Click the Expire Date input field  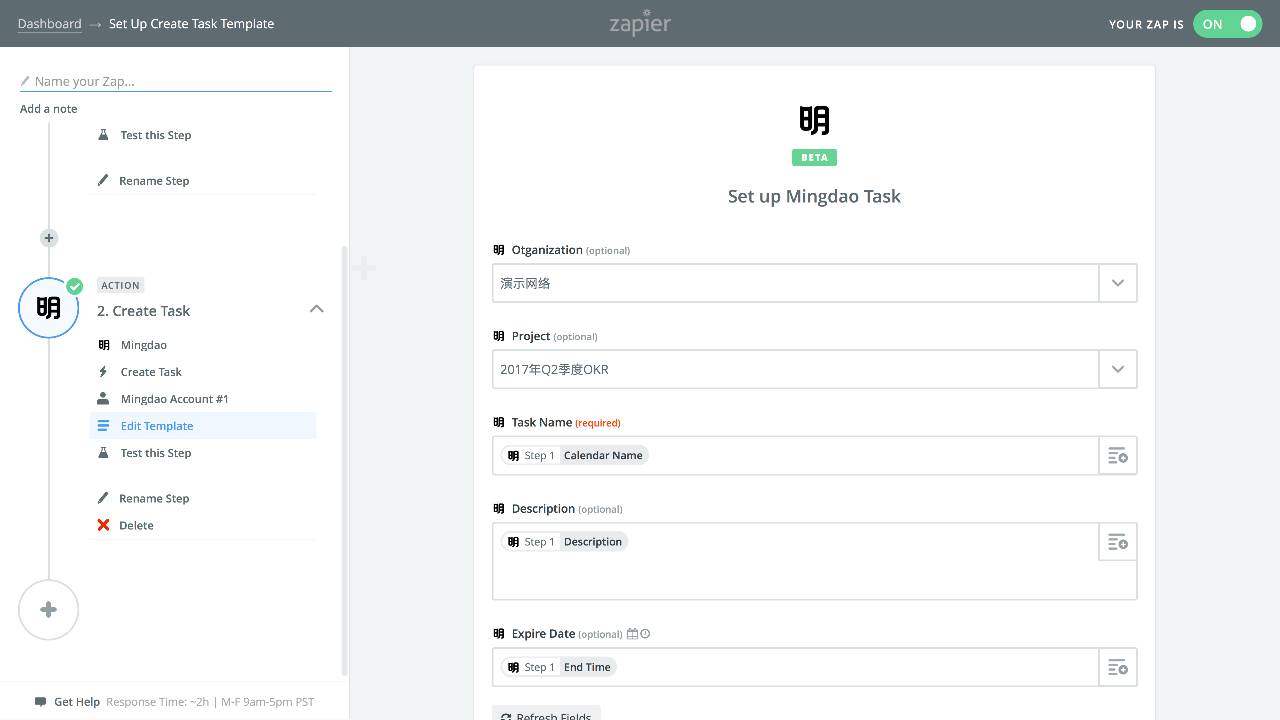(796, 667)
